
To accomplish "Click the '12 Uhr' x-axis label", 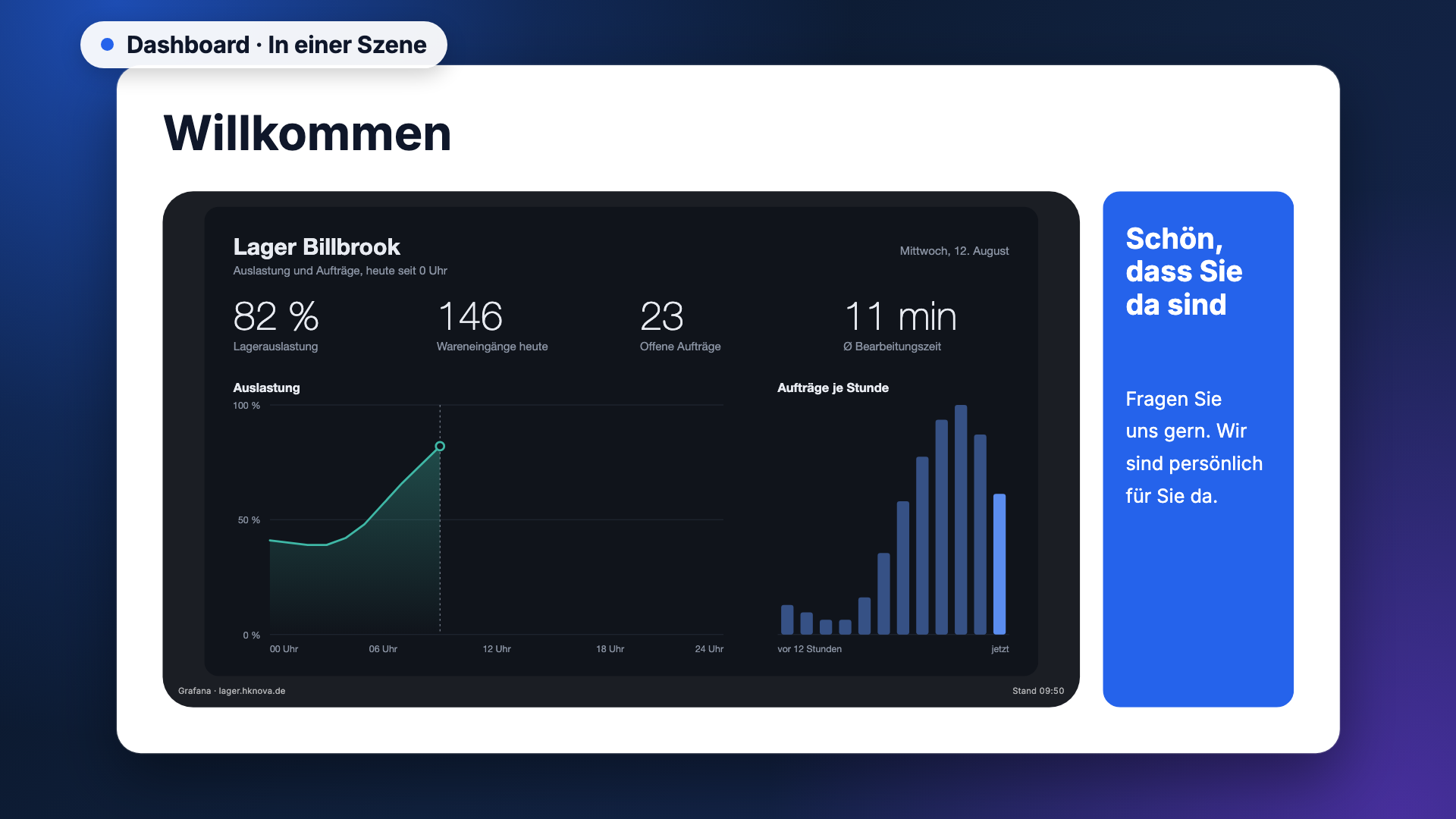I will (497, 649).
